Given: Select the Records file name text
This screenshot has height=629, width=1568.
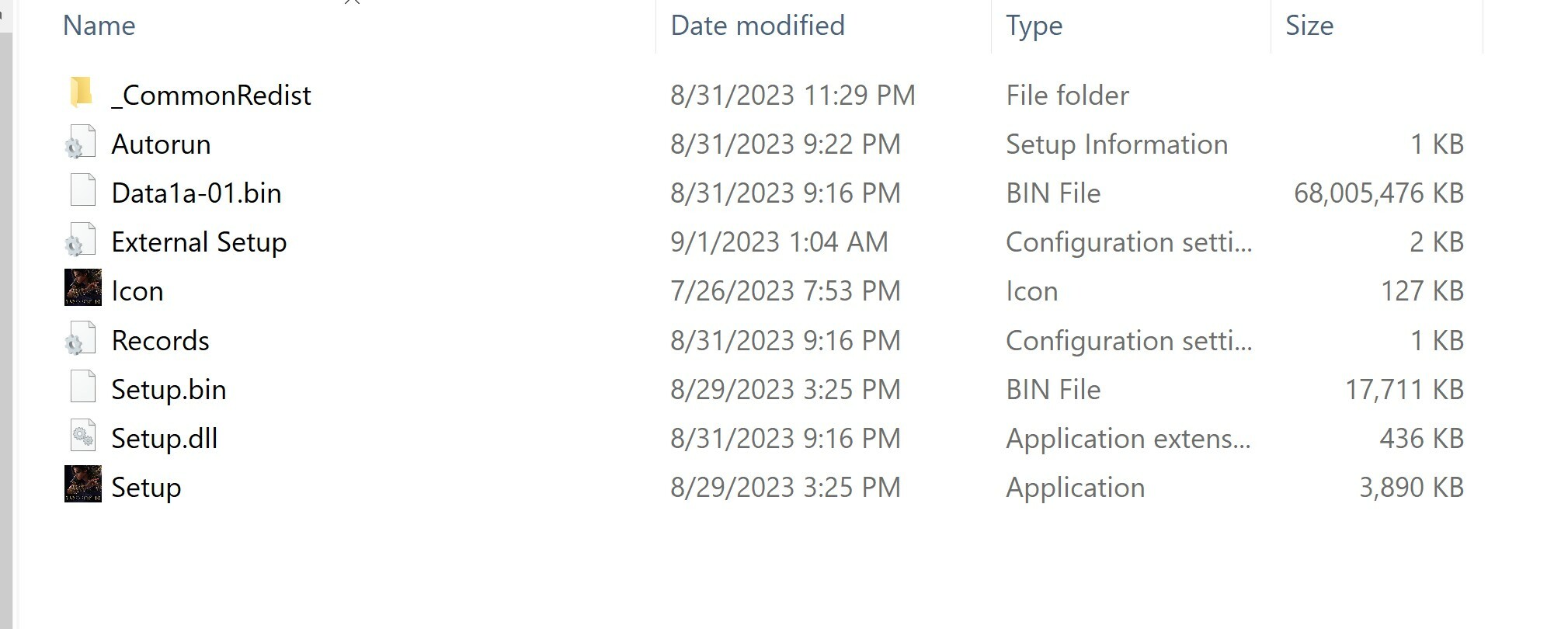Looking at the screenshot, I should click(160, 340).
